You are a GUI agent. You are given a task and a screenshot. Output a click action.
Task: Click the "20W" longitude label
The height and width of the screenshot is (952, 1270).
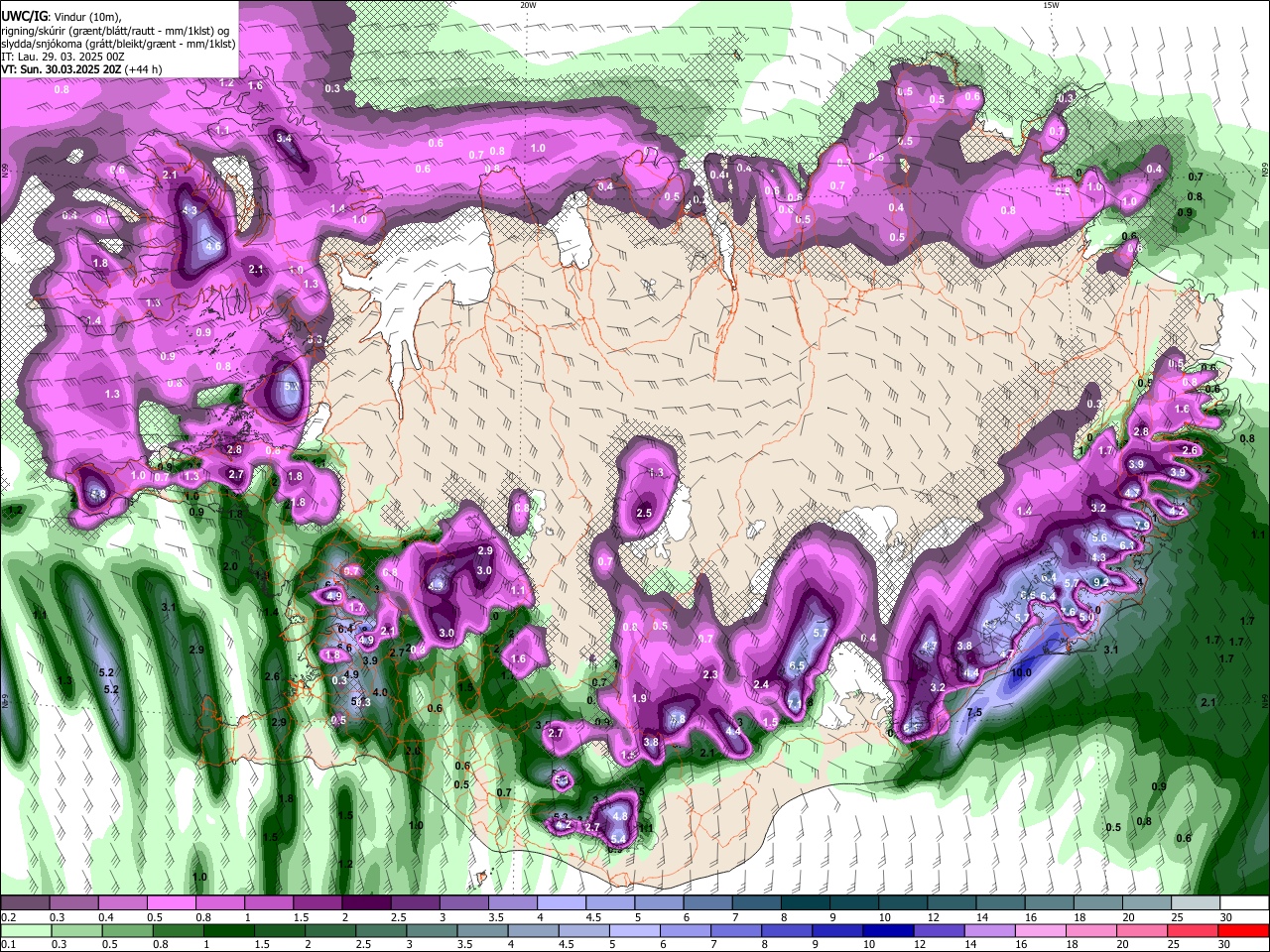tap(528, 4)
